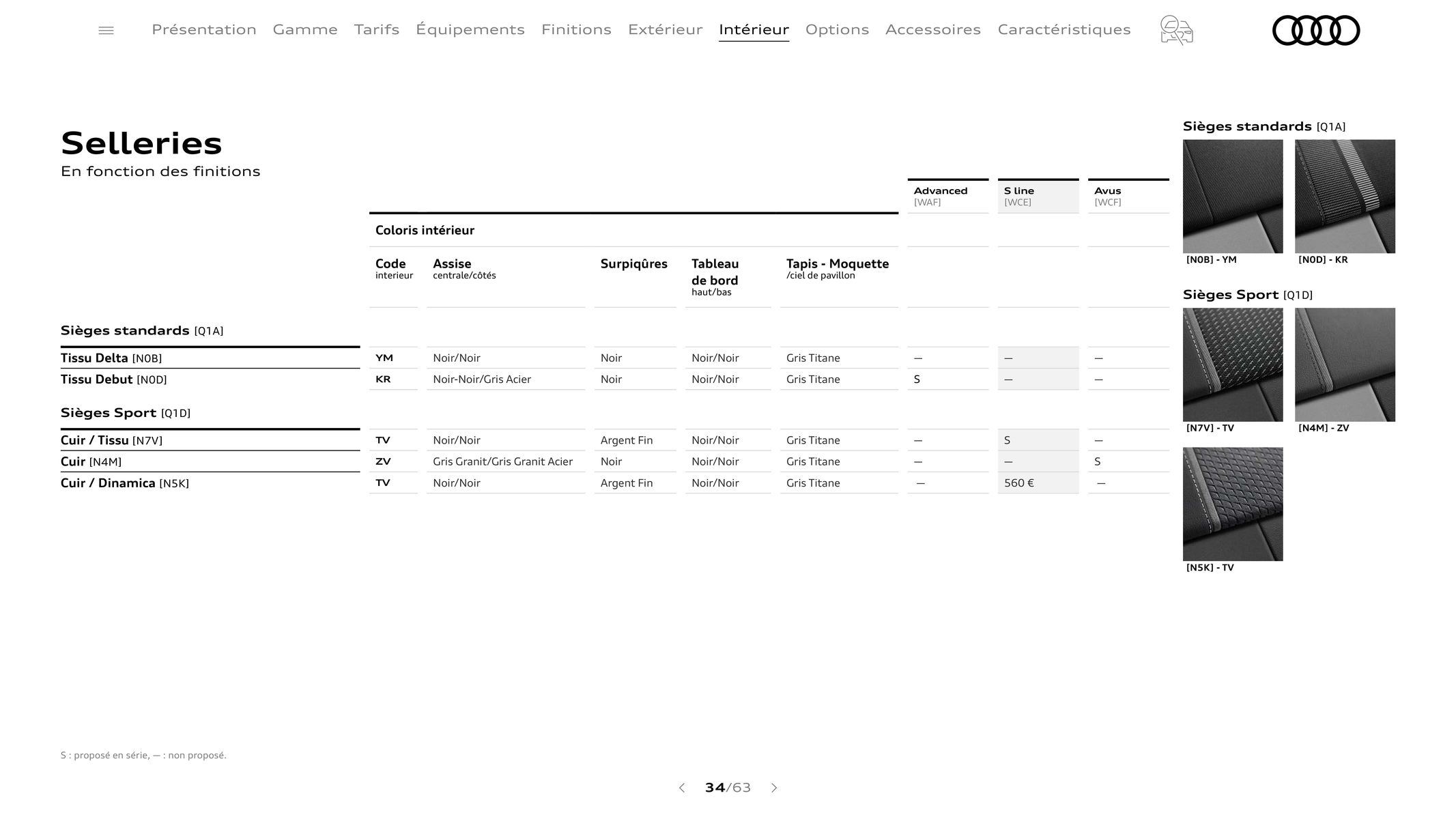Click 'Sièges standards [Q1A]' heading above swatches
Screen dimensions: 1456x819
click(x=1264, y=126)
